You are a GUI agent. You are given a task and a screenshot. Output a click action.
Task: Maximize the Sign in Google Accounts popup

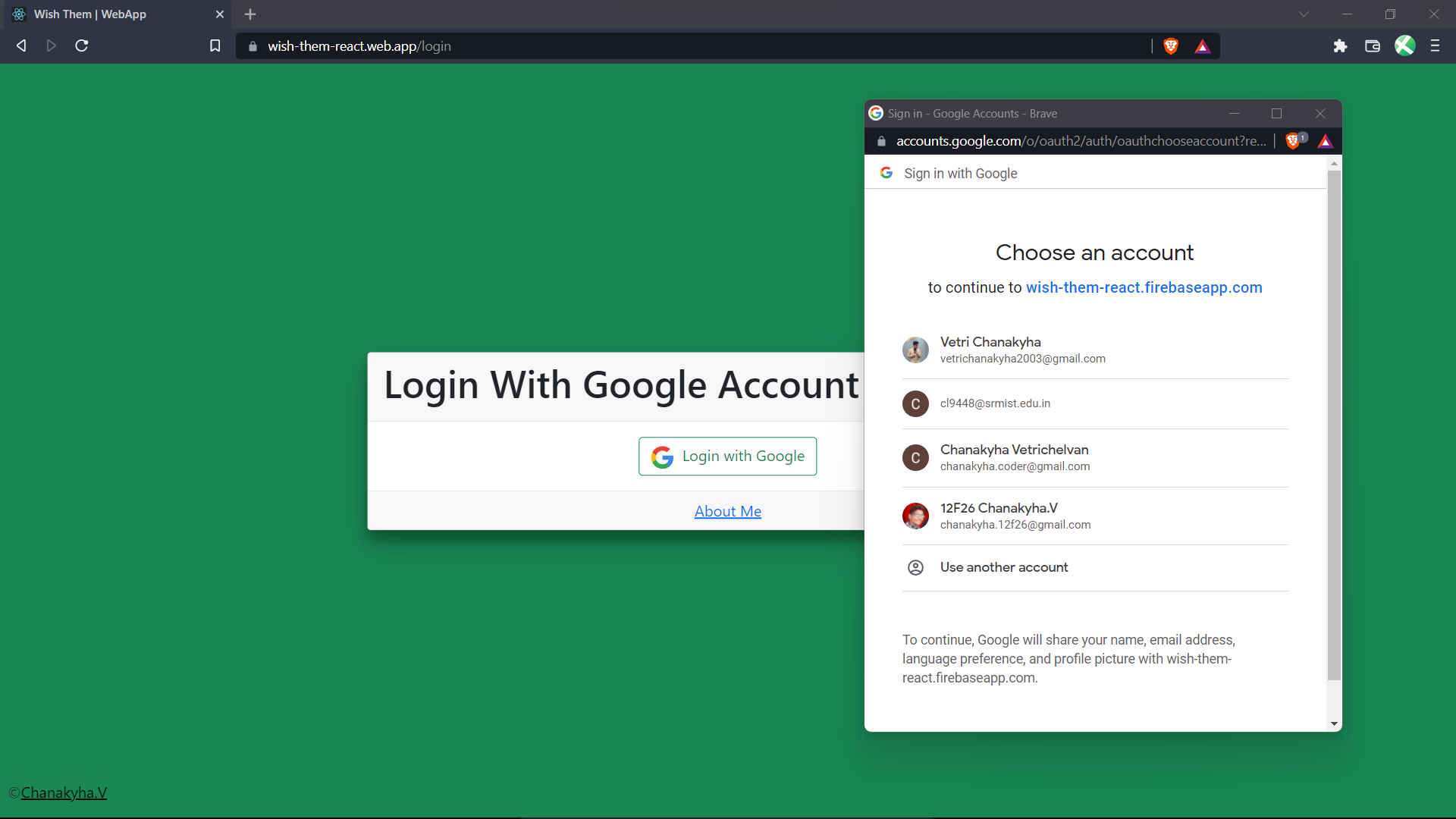[x=1276, y=114]
